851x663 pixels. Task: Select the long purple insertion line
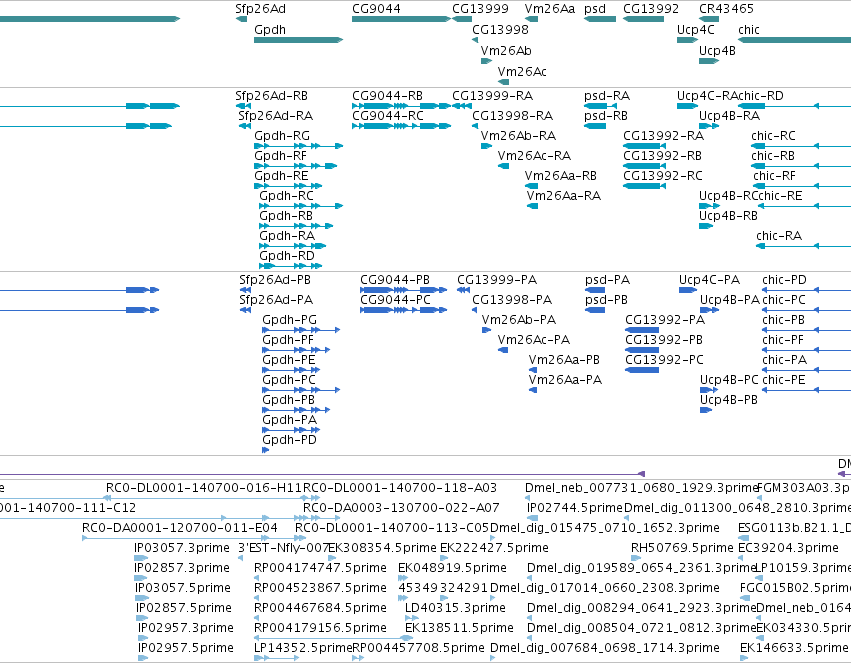point(322,474)
